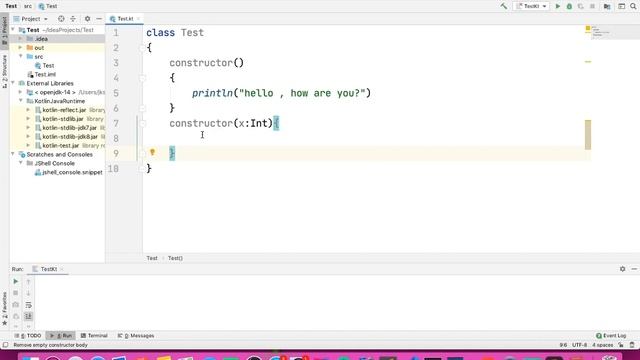Collapse the src folder

click(x=20, y=56)
